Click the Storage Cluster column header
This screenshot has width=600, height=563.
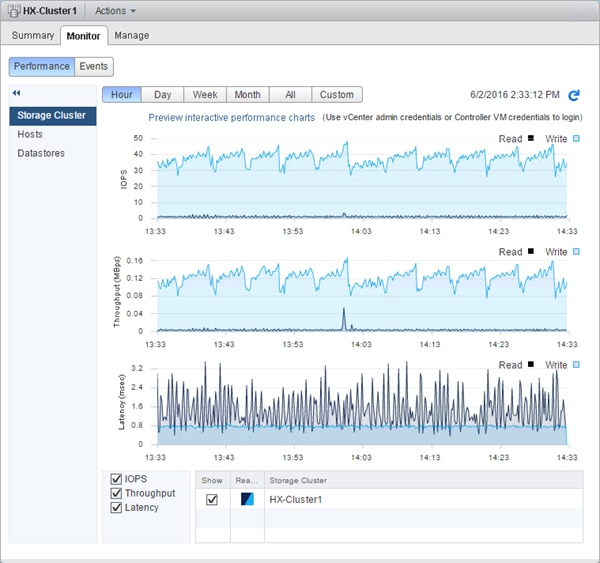[424, 480]
